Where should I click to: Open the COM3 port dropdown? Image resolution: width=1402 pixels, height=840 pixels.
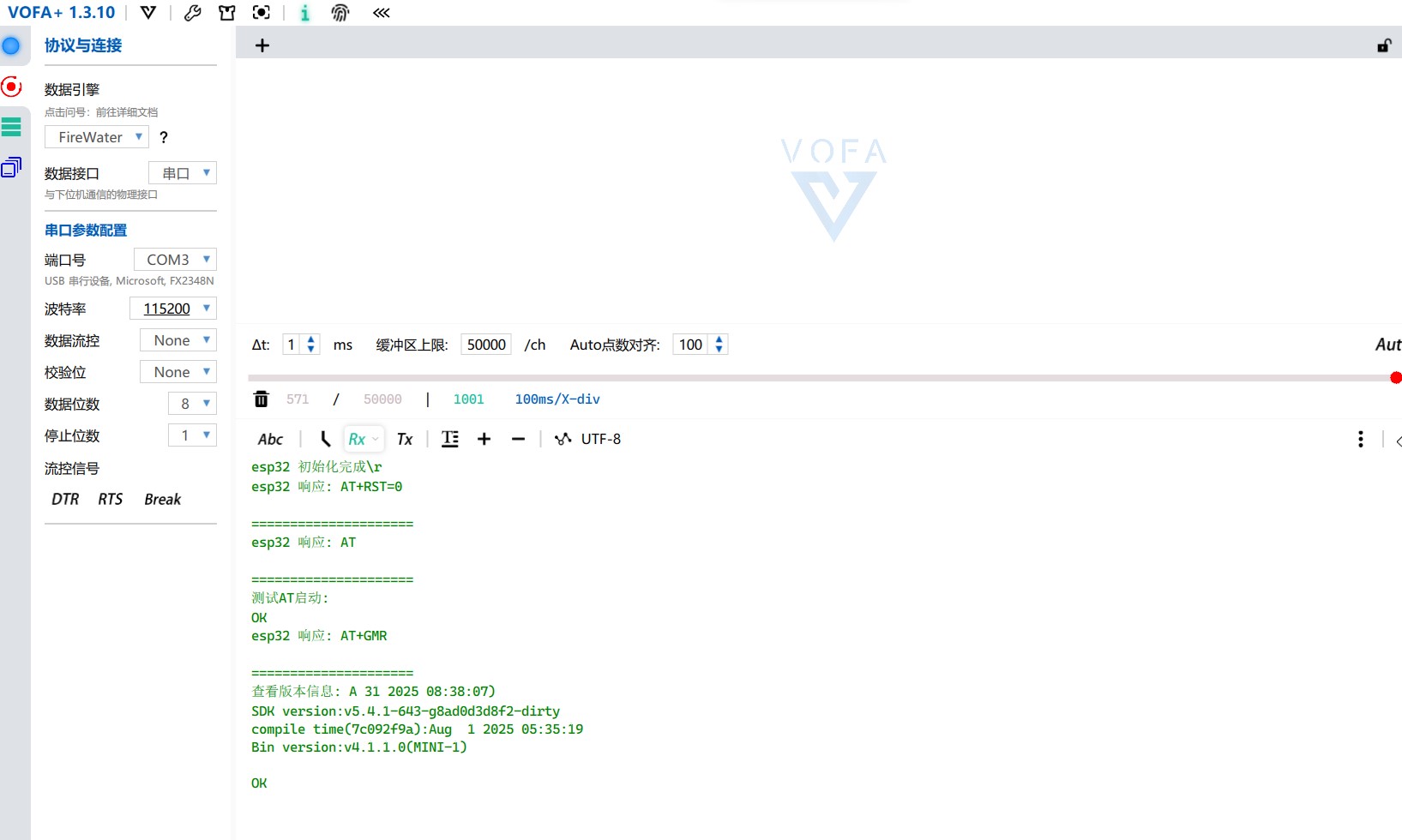coord(175,260)
